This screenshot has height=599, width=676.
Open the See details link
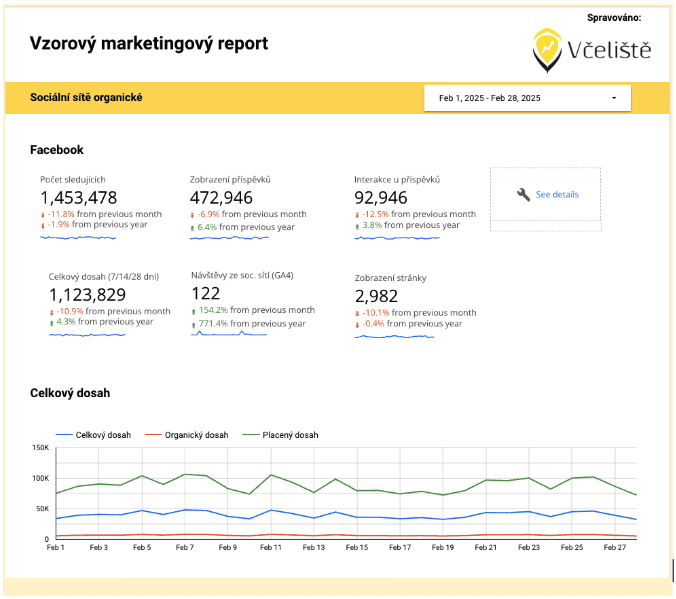coord(557,195)
